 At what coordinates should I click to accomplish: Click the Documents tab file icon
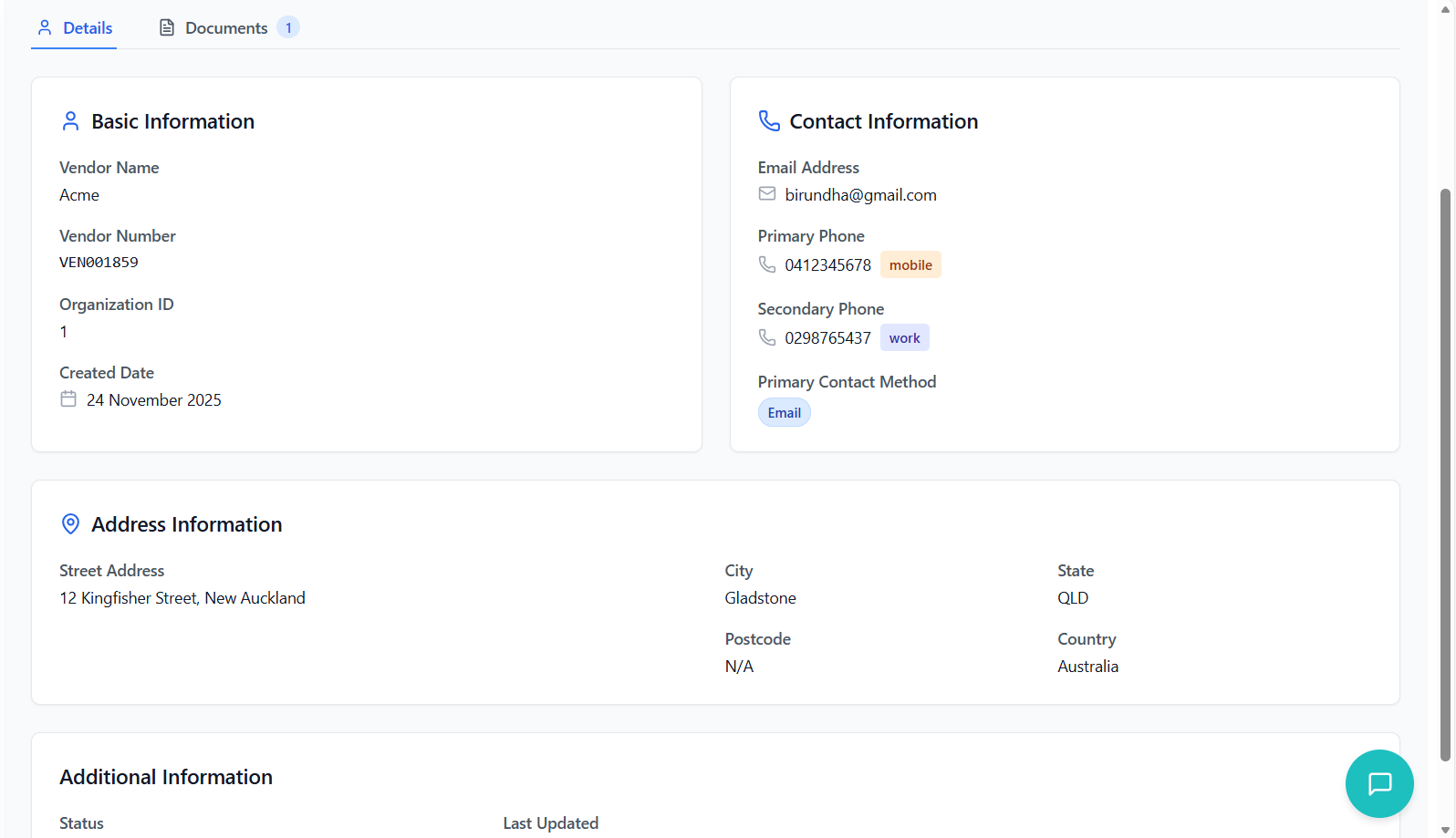(167, 27)
